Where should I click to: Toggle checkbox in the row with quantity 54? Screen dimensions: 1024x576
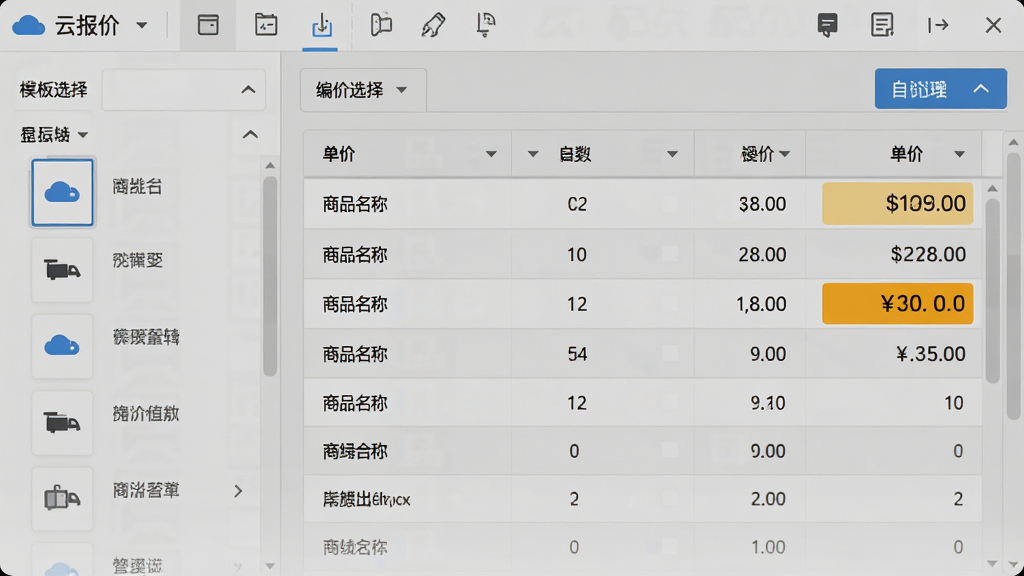tap(669, 354)
